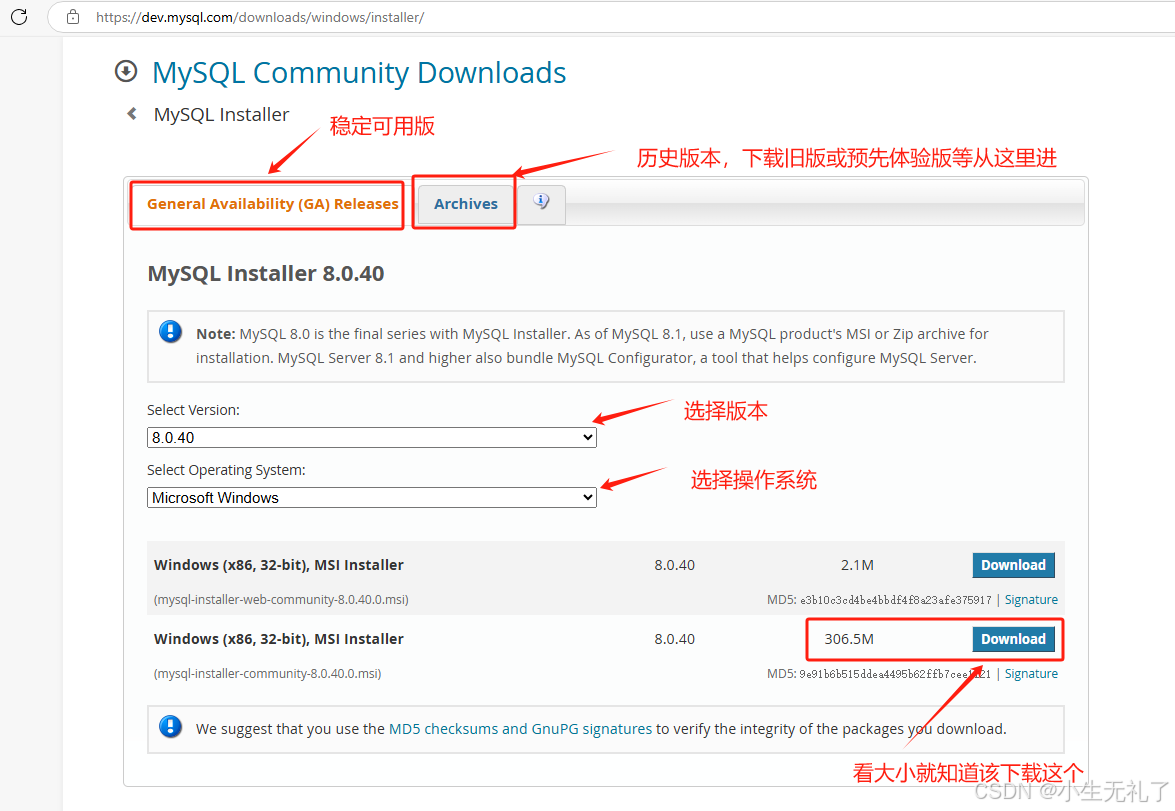This screenshot has width=1175, height=811.
Task: Click the lock icon in address bar
Action: pyautogui.click(x=73, y=16)
